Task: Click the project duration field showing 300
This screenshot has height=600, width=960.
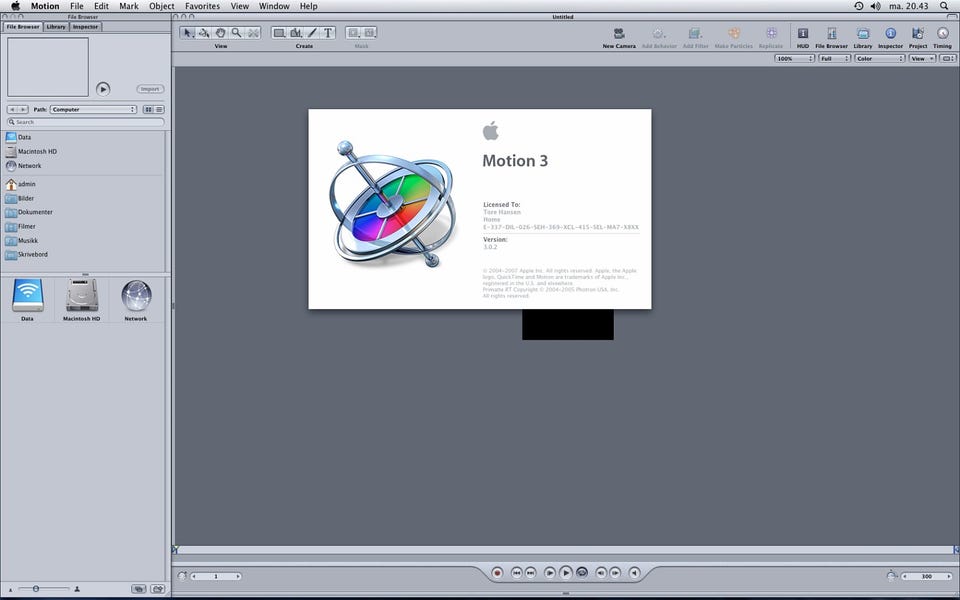Action: [927, 576]
